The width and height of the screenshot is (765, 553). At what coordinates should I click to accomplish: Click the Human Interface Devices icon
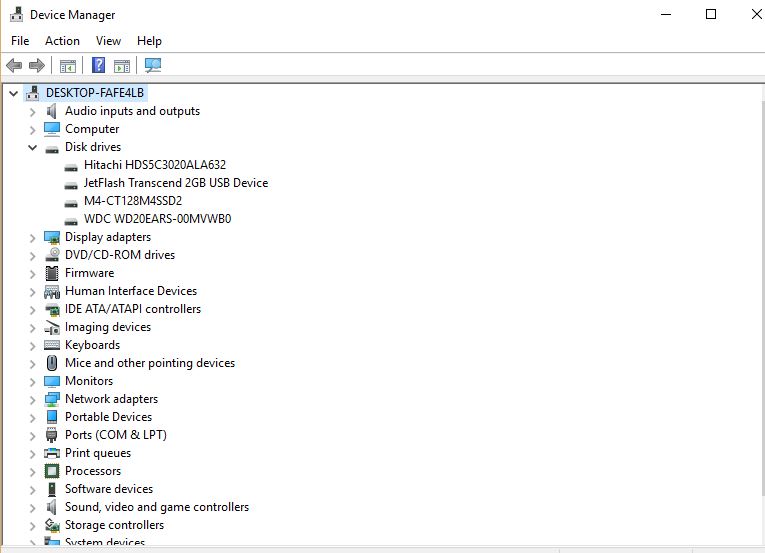[52, 291]
